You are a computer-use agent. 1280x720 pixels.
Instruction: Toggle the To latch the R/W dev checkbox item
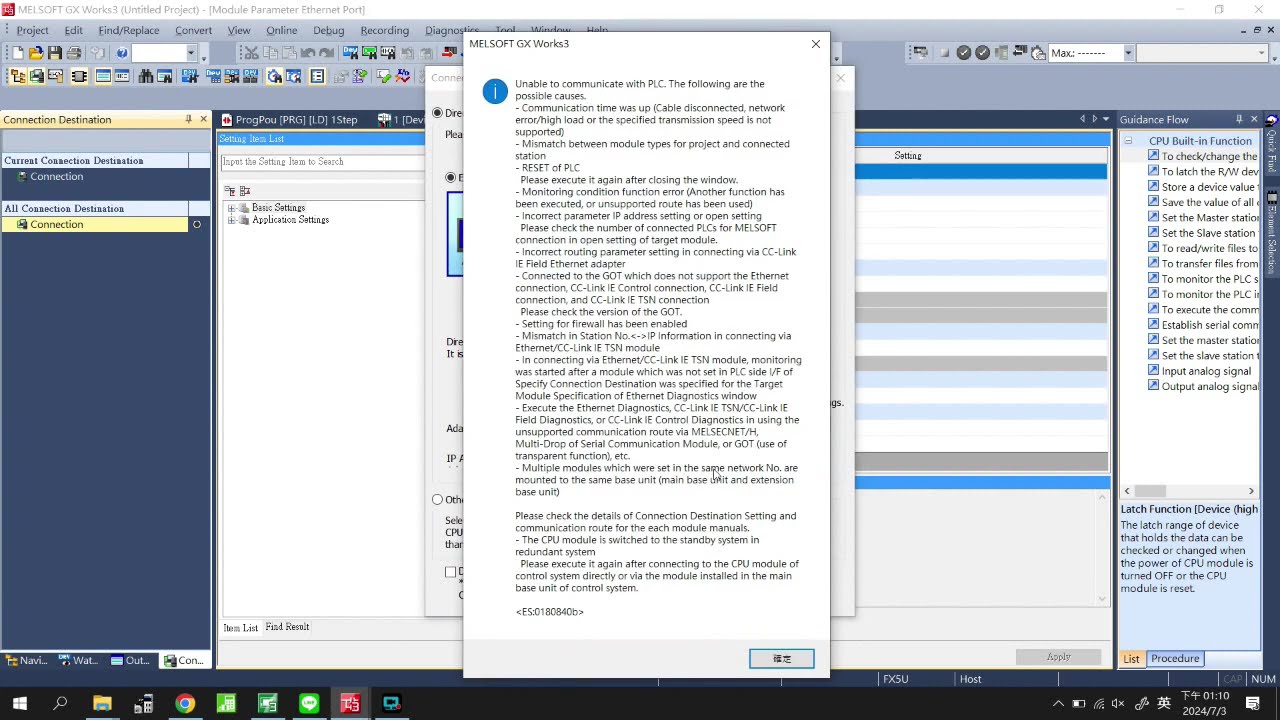pyautogui.click(x=1153, y=171)
